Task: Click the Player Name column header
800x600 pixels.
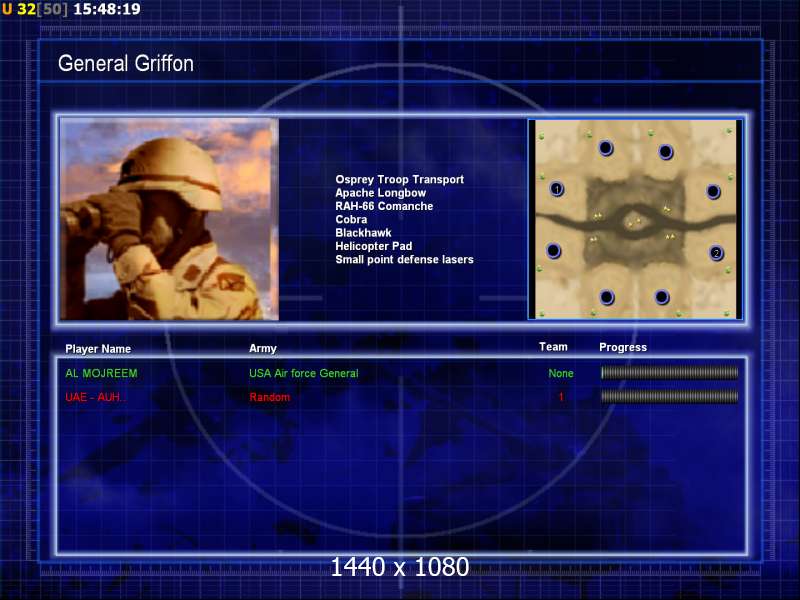Action: pyautogui.click(x=98, y=349)
